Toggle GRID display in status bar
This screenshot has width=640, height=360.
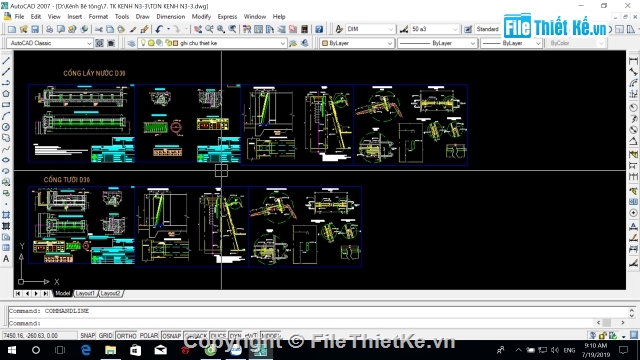tap(105, 336)
